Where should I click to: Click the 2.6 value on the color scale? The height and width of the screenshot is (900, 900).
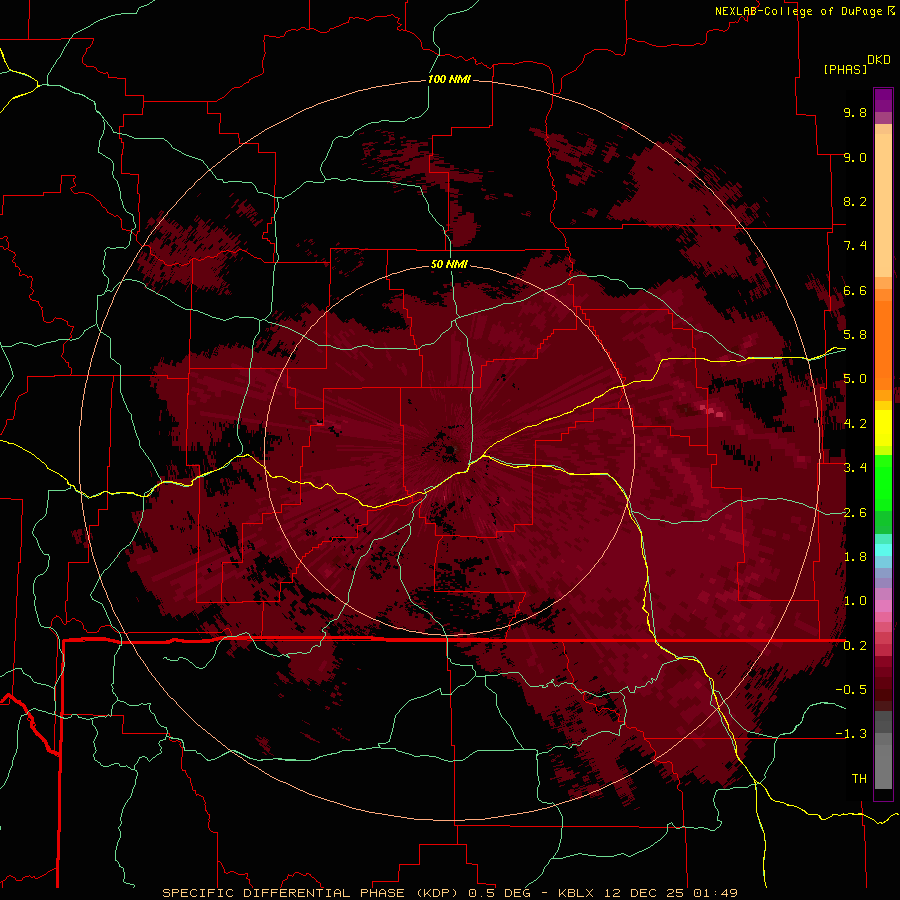tap(855, 512)
